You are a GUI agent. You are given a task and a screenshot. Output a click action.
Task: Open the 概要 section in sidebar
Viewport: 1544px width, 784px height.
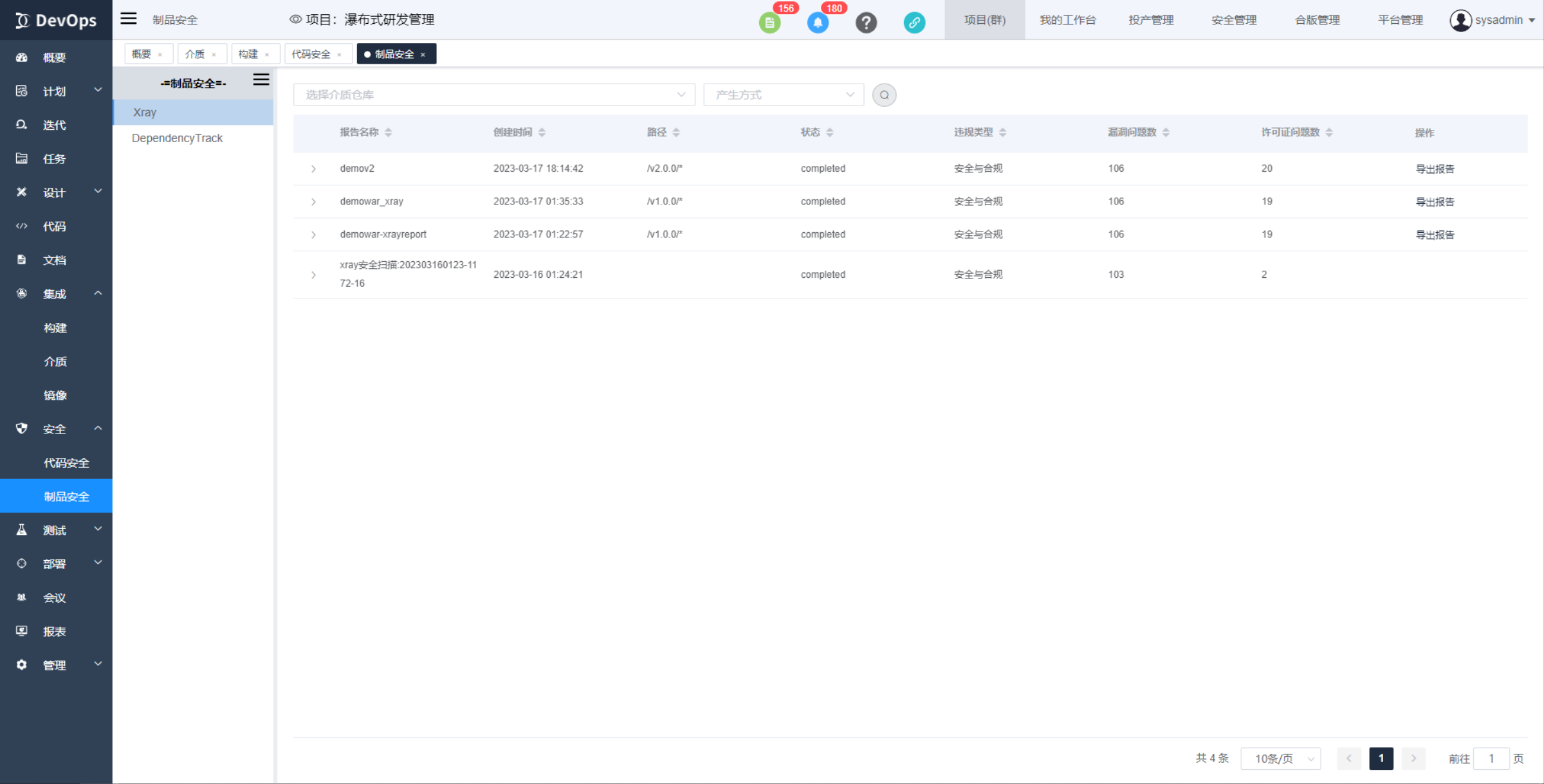pos(54,57)
